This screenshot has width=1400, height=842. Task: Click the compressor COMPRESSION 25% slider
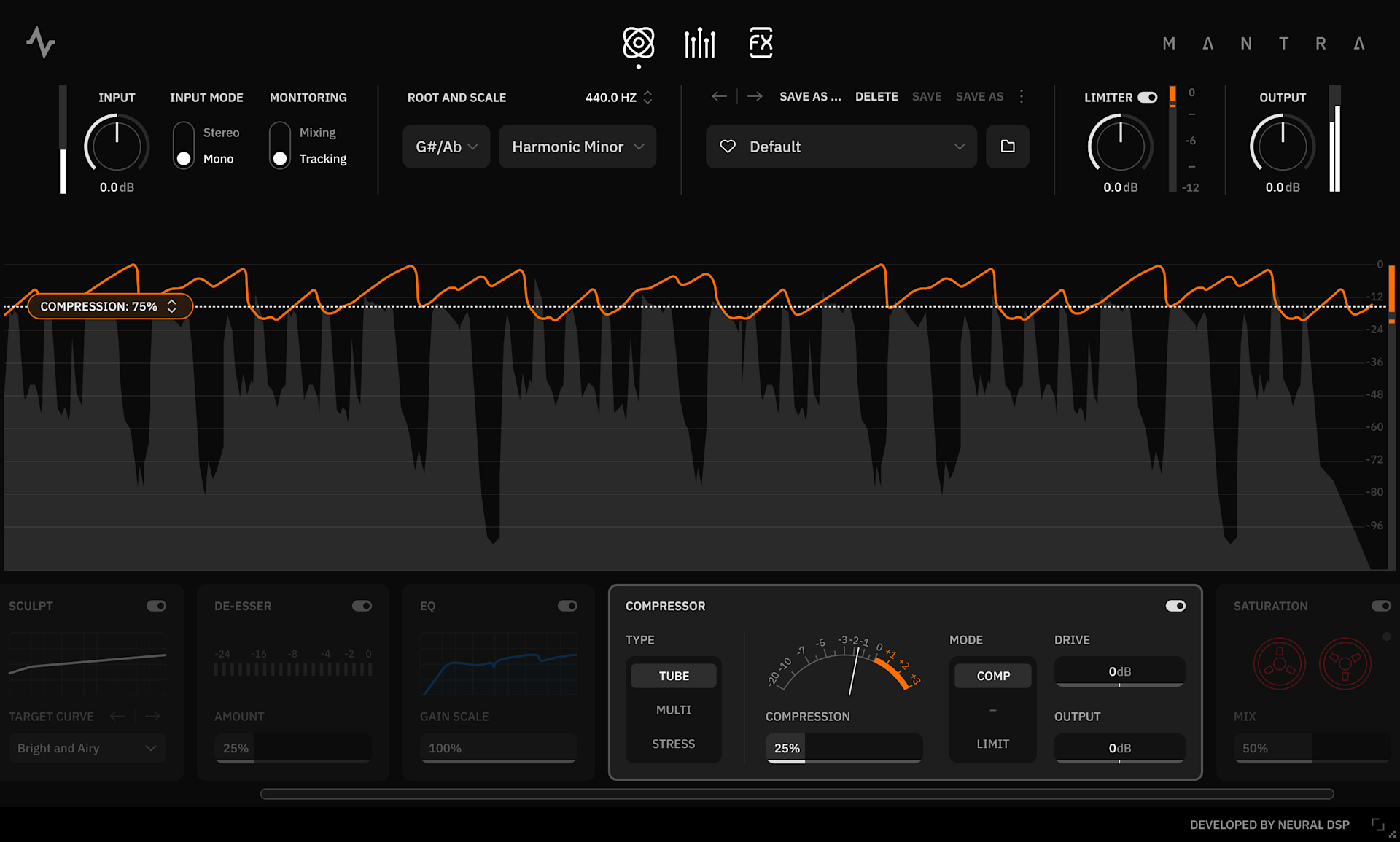pos(844,748)
